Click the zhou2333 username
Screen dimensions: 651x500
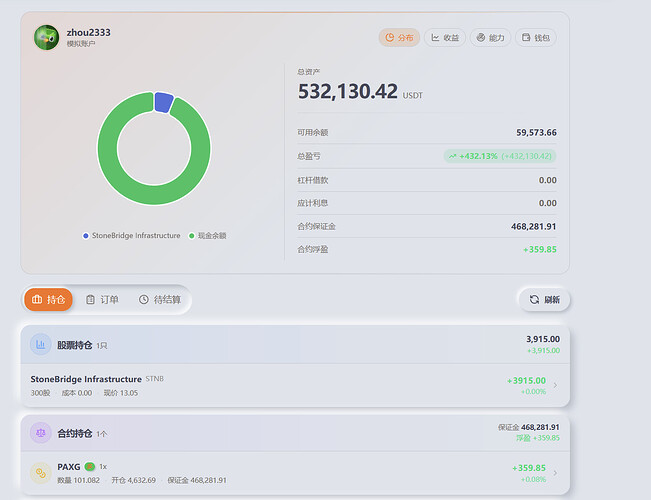(x=88, y=32)
